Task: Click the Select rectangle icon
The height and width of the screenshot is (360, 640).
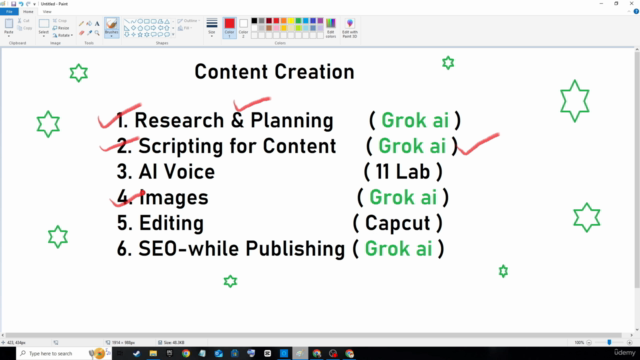Action: coord(44,24)
